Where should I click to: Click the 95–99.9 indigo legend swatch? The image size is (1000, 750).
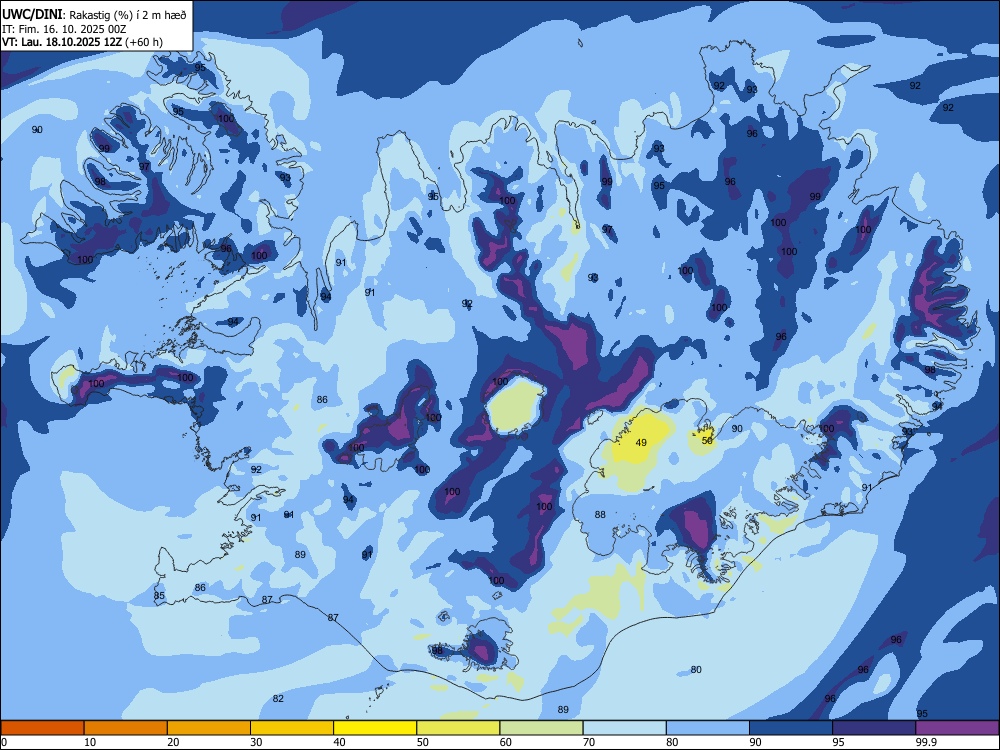874,728
